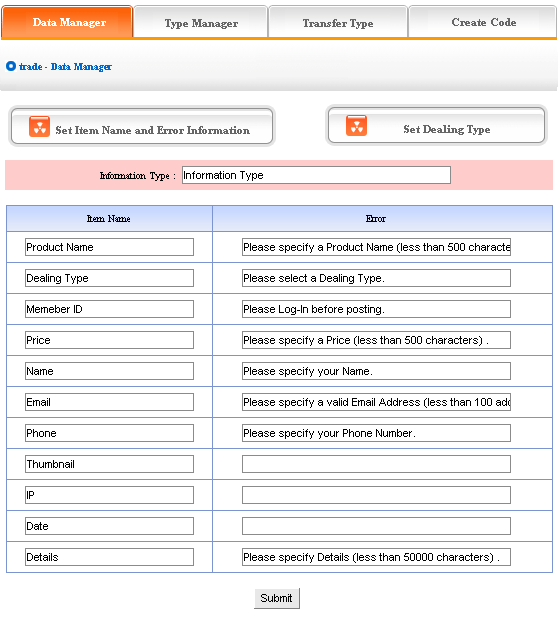Click the orange icon beside Set Item Name

tap(39, 126)
